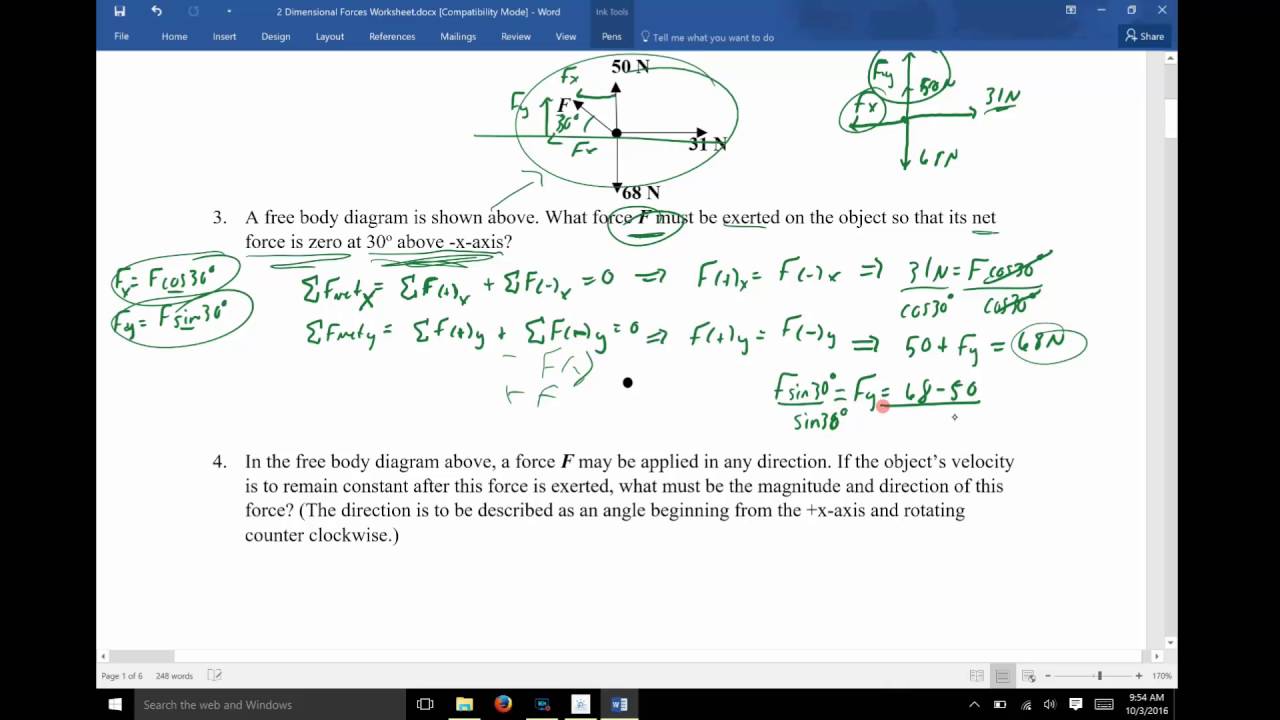Click the vertical scrollbar down arrow

(x=1171, y=642)
